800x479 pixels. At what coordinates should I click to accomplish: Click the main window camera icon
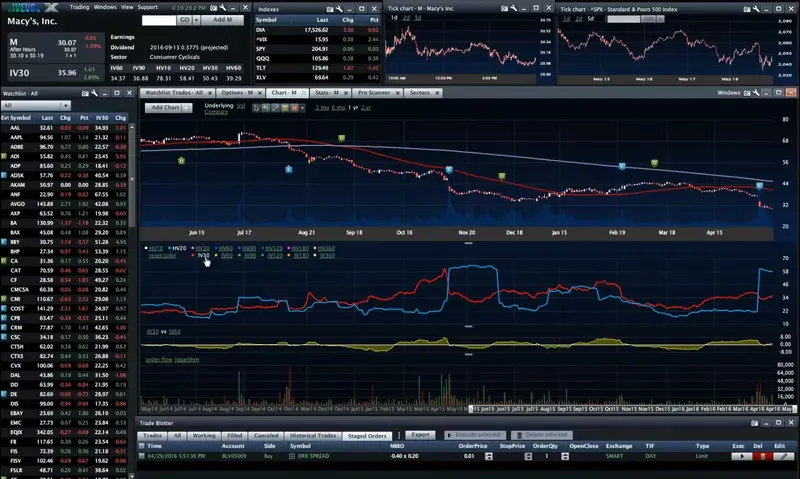pos(213,8)
